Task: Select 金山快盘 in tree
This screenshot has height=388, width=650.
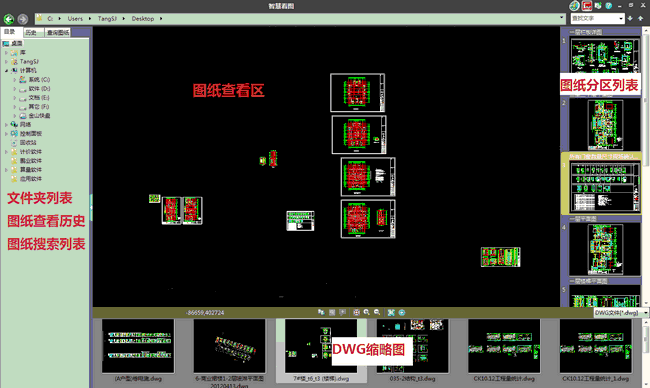Action: 39,116
